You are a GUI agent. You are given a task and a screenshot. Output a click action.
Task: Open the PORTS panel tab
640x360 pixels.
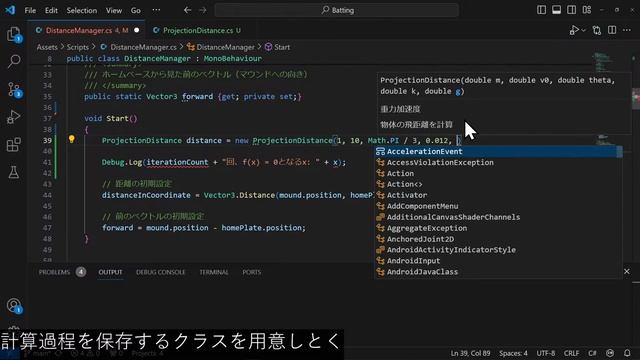[x=251, y=272]
